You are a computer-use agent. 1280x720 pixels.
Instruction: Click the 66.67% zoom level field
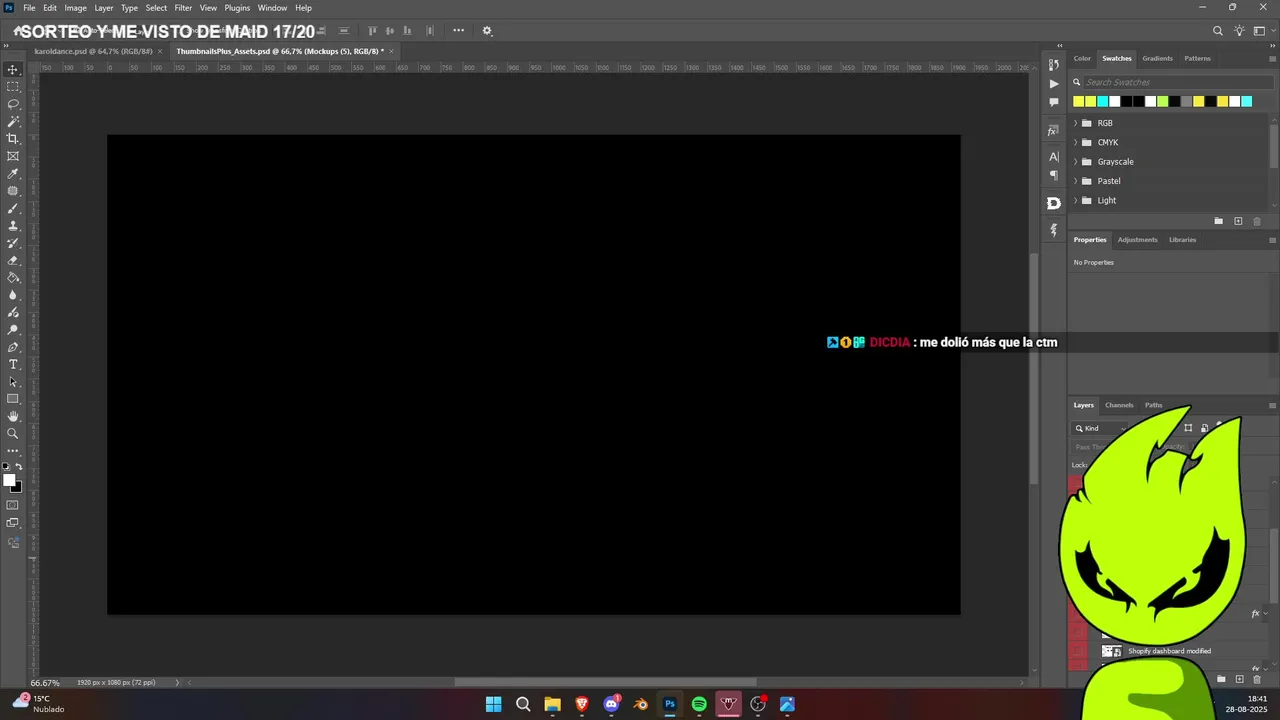[45, 683]
